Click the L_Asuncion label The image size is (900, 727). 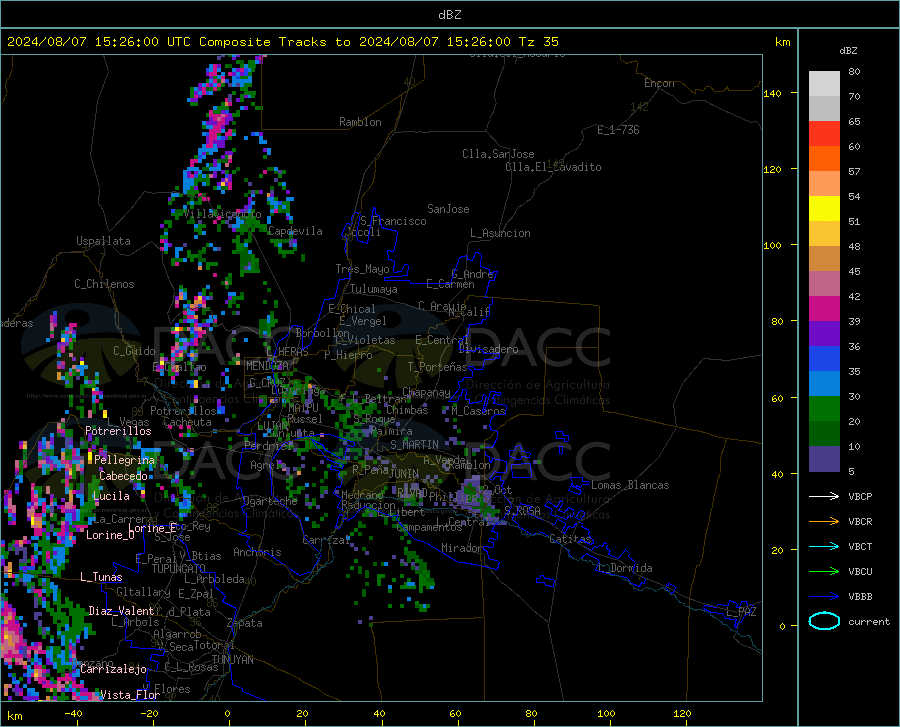click(500, 233)
